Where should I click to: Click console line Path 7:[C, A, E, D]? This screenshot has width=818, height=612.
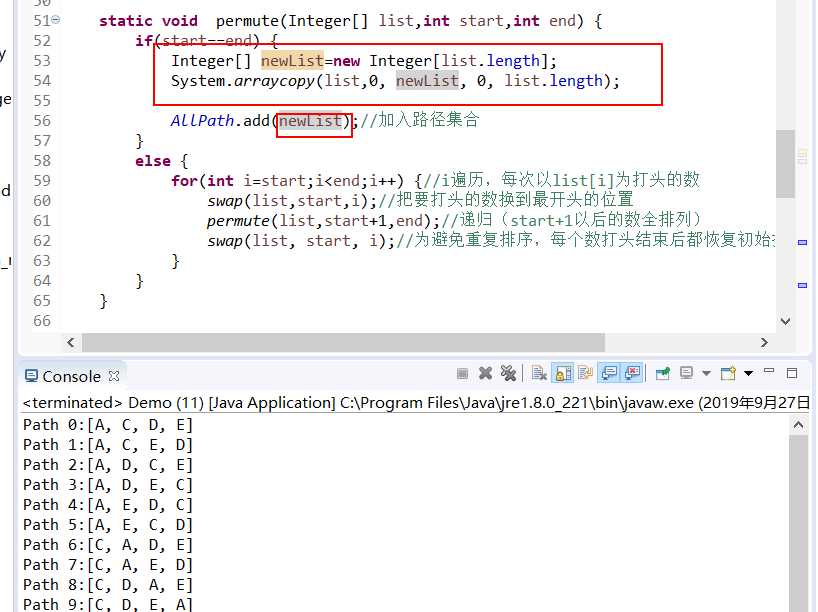[x=108, y=565]
